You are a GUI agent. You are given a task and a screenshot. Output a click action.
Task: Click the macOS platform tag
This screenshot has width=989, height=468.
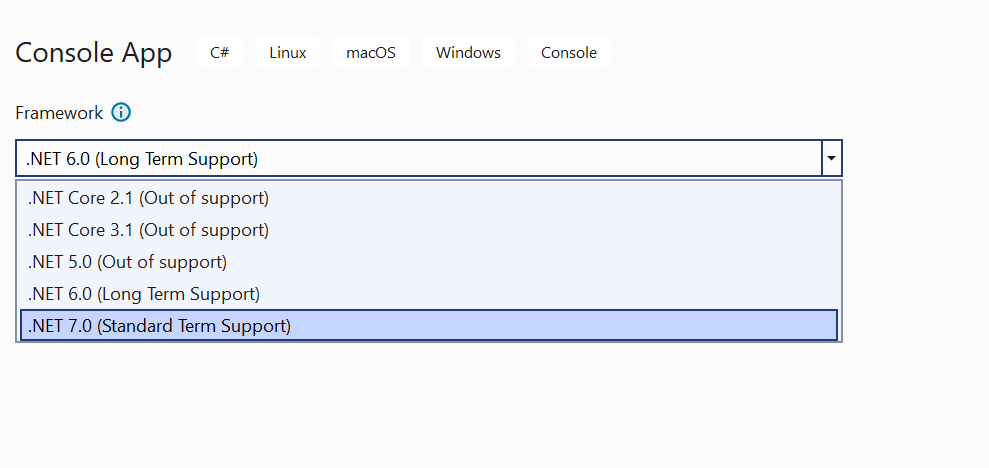pos(371,52)
